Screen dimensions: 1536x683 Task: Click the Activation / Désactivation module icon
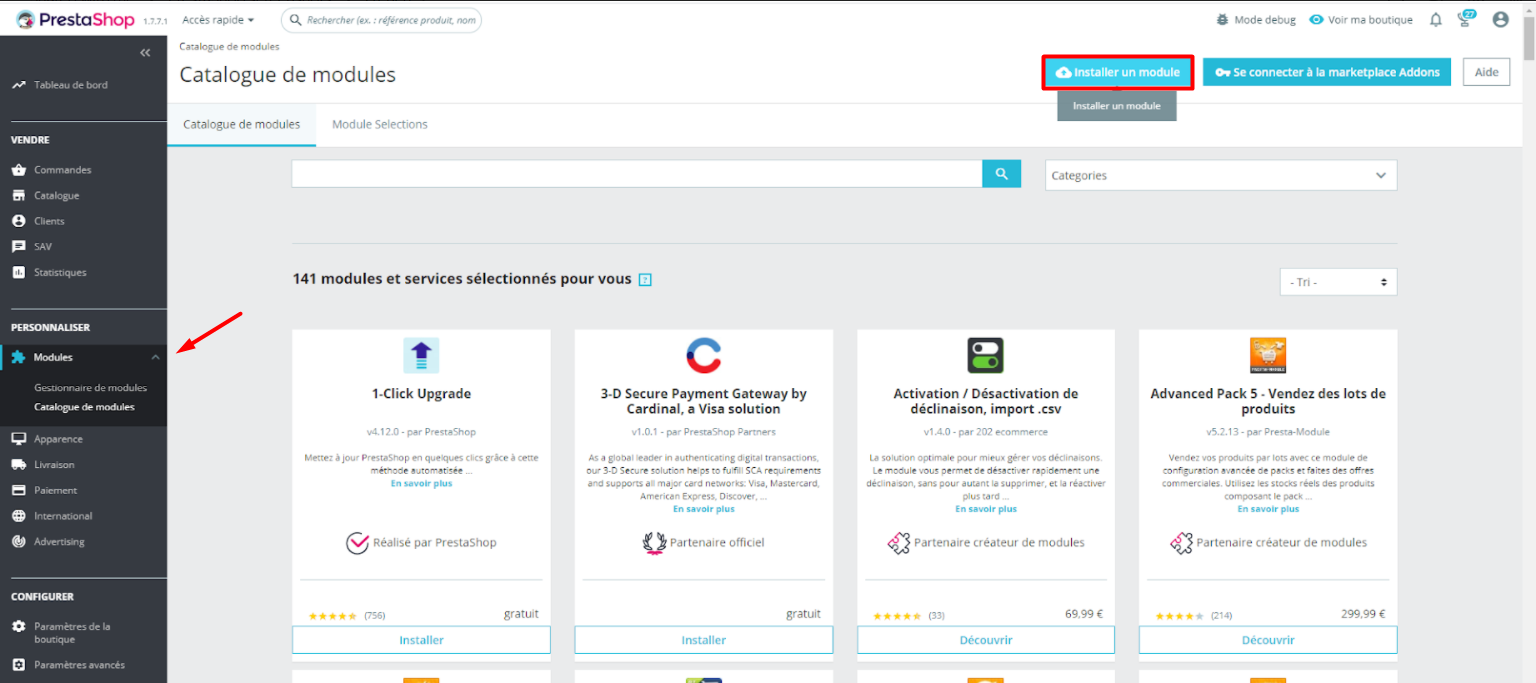(x=986, y=356)
